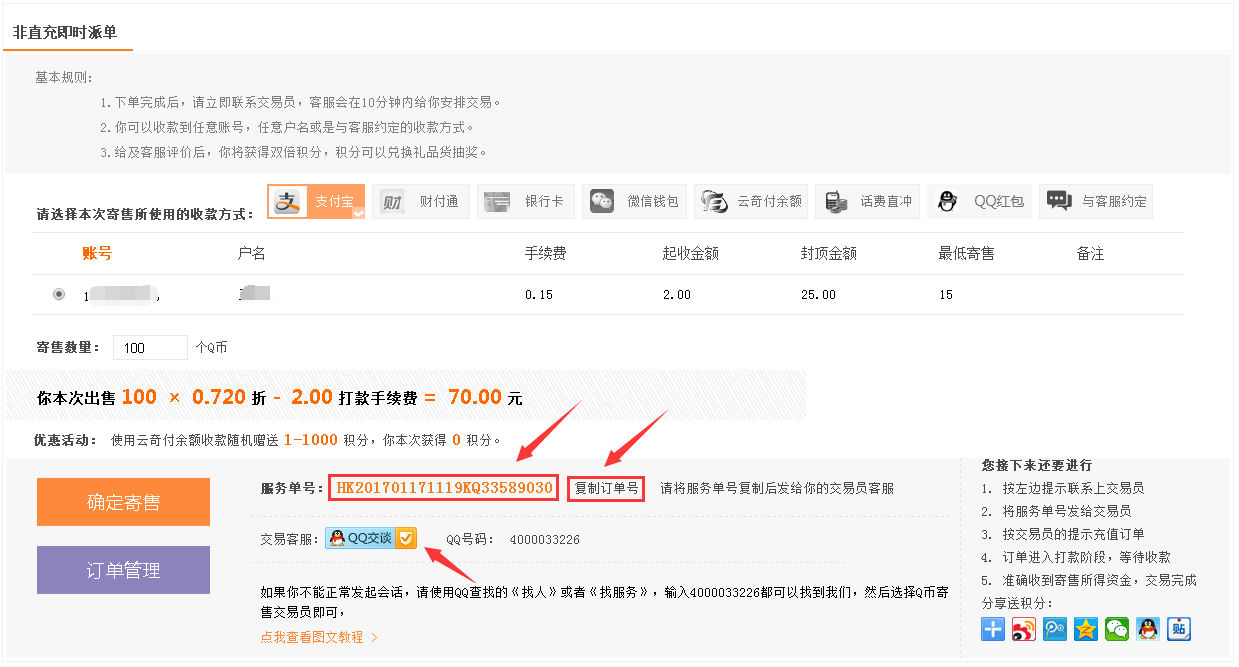The height and width of the screenshot is (667, 1239).
Task: Edit the 寄售数量 quantity field
Action: click(150, 347)
